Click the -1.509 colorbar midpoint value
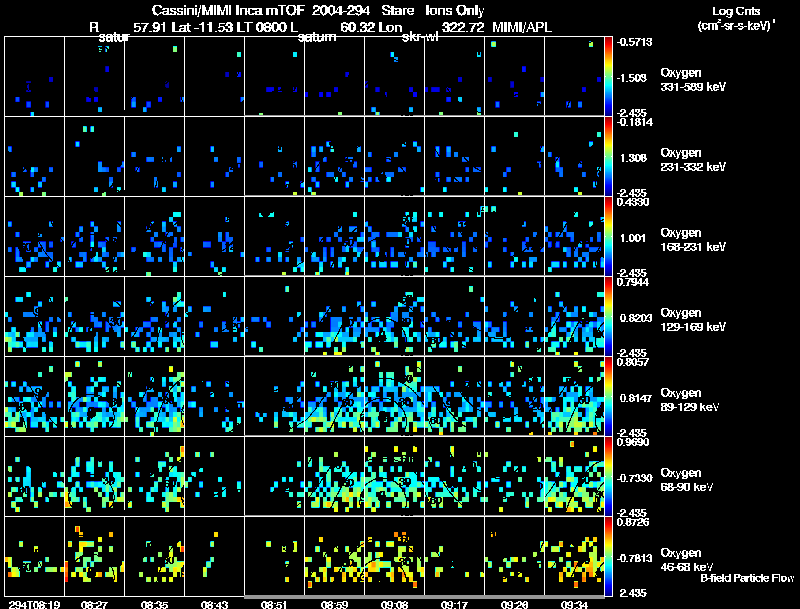The image size is (800, 609). click(x=633, y=78)
